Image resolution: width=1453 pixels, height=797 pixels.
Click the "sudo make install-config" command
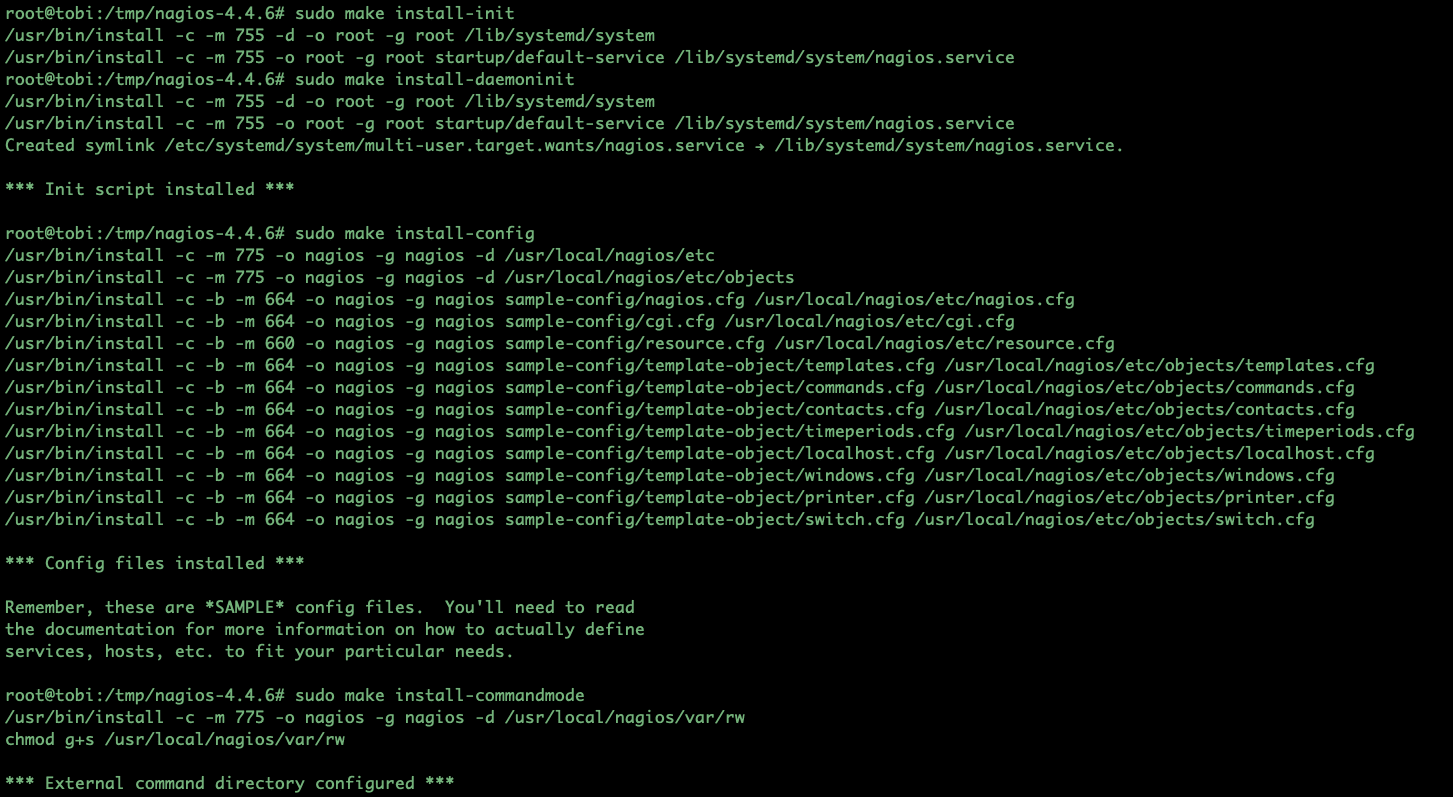tap(415, 233)
